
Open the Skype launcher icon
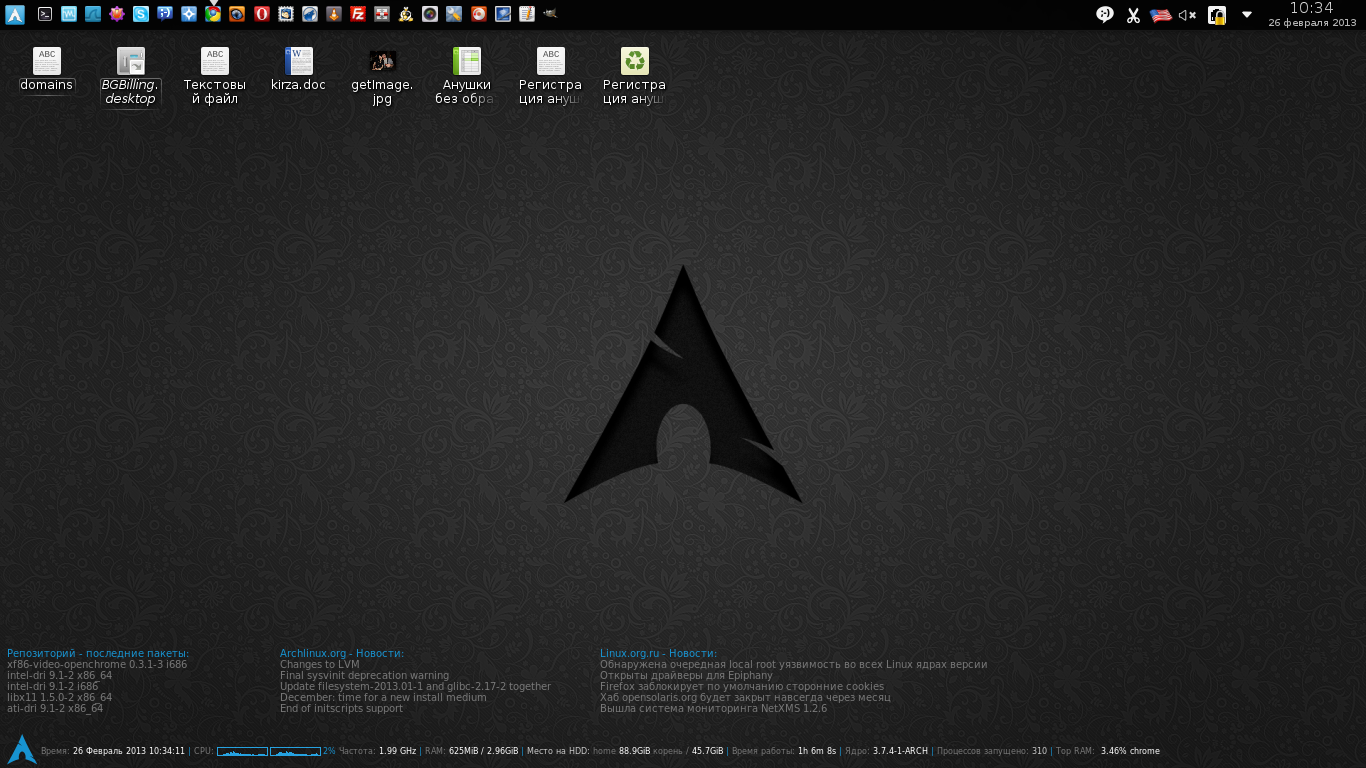(x=141, y=14)
